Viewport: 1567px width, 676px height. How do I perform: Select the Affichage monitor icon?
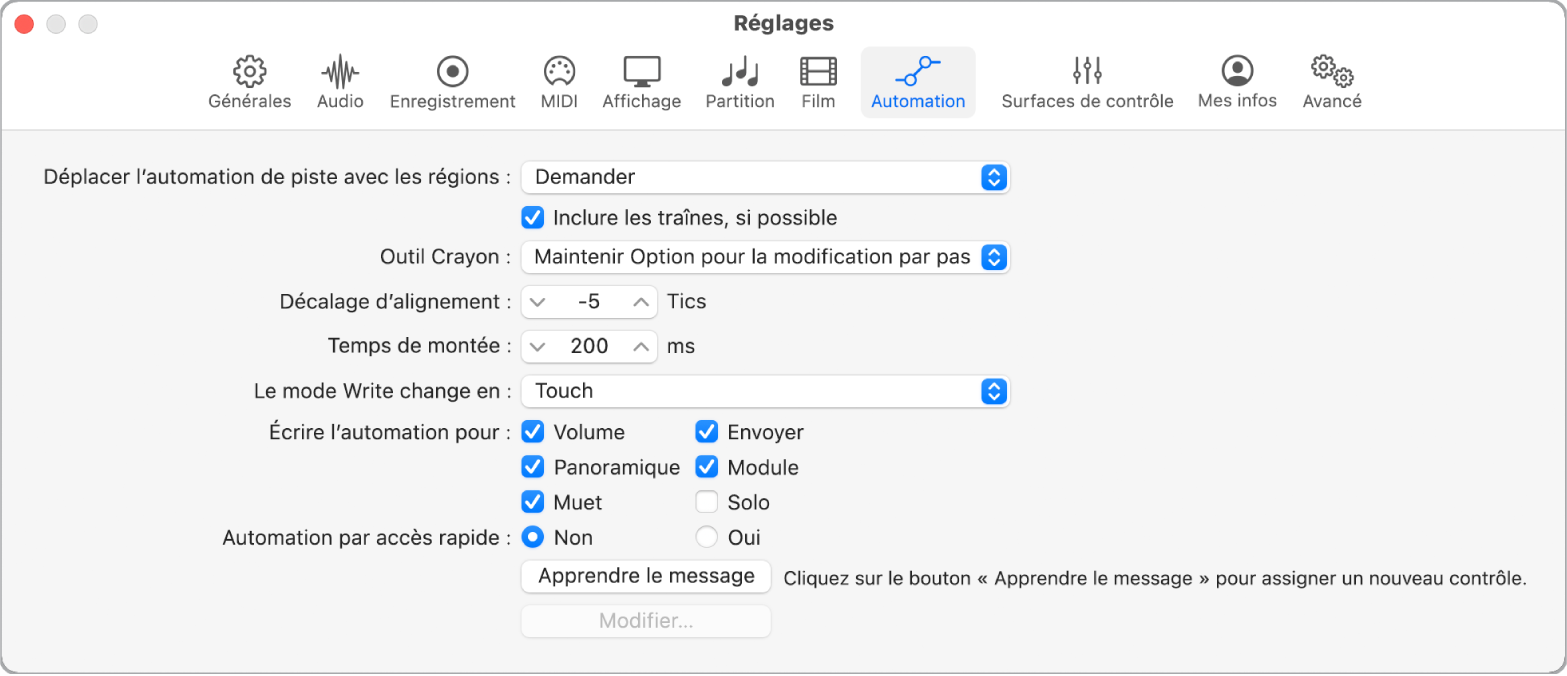coord(640,80)
